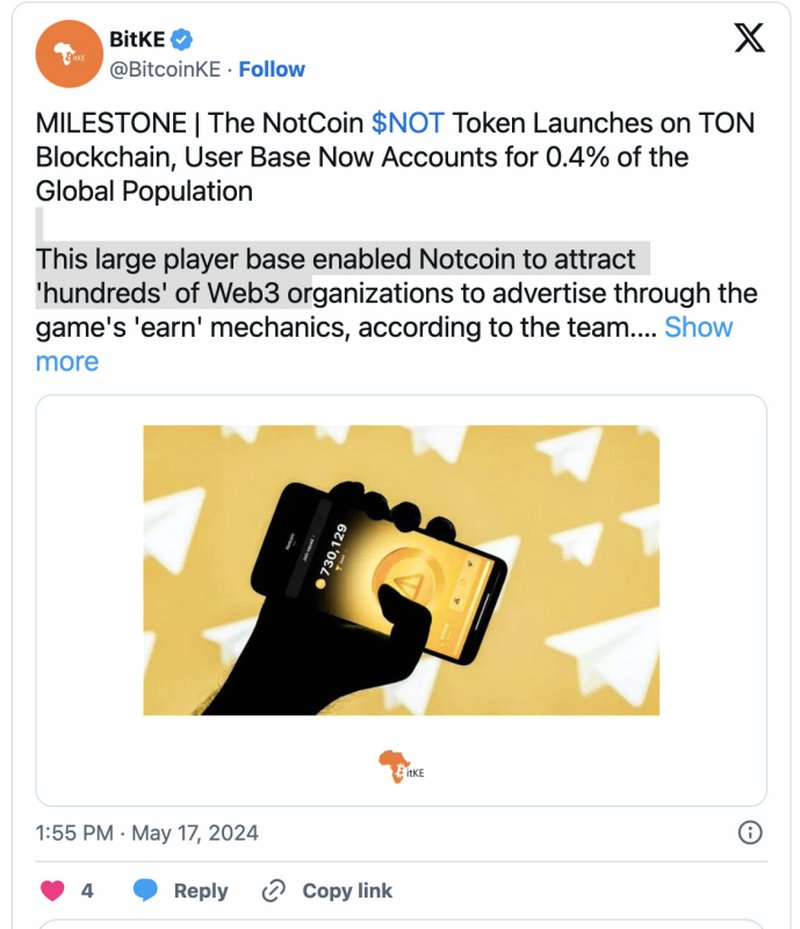Click the like count number 4
Image resolution: width=800 pixels, height=929 pixels.
[x=87, y=890]
